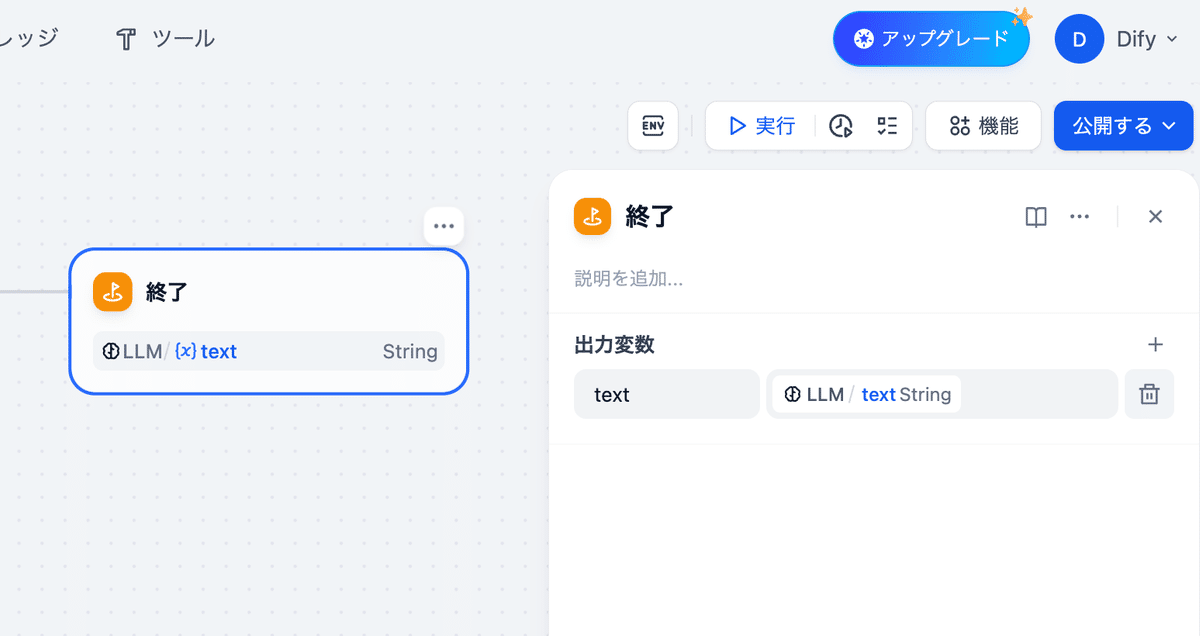
Task: Click the アップグレード upgrade button
Action: pos(931,37)
